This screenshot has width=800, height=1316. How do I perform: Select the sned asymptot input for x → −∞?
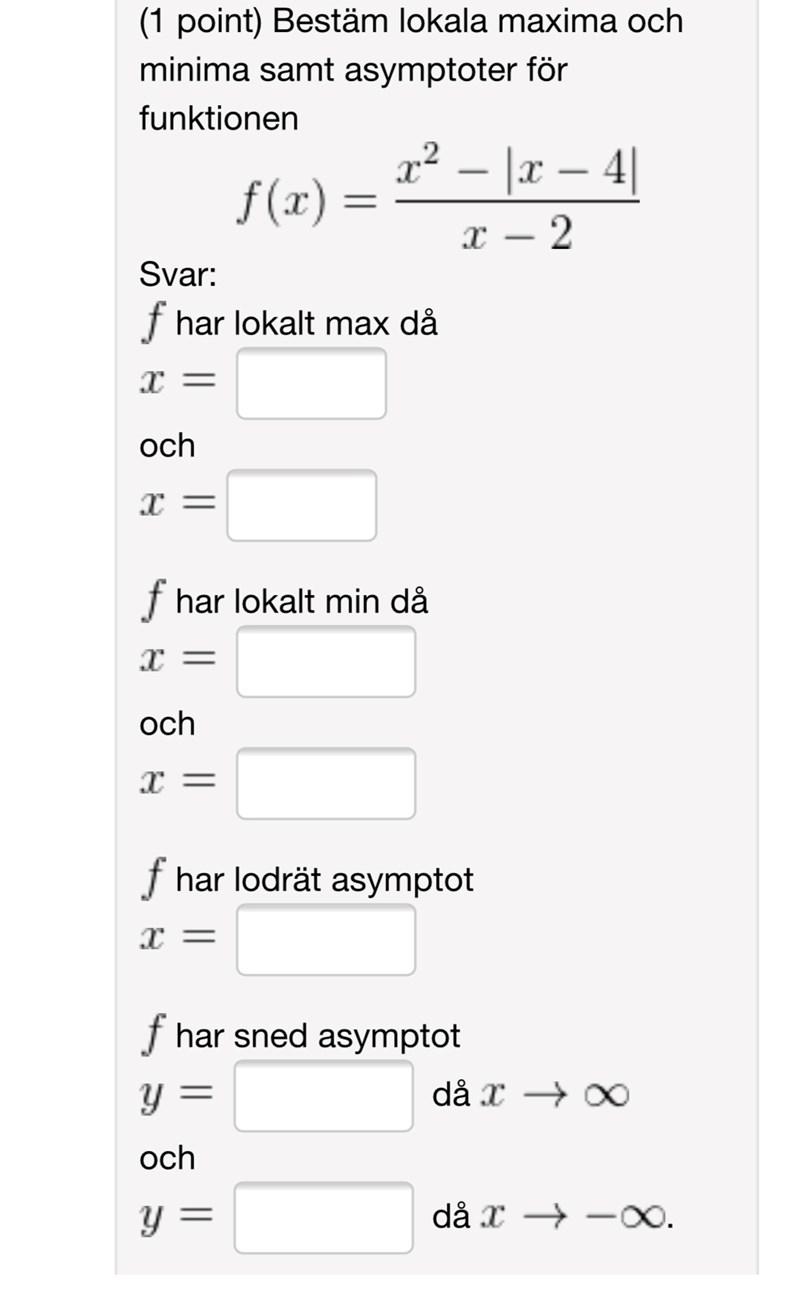coord(323,1217)
